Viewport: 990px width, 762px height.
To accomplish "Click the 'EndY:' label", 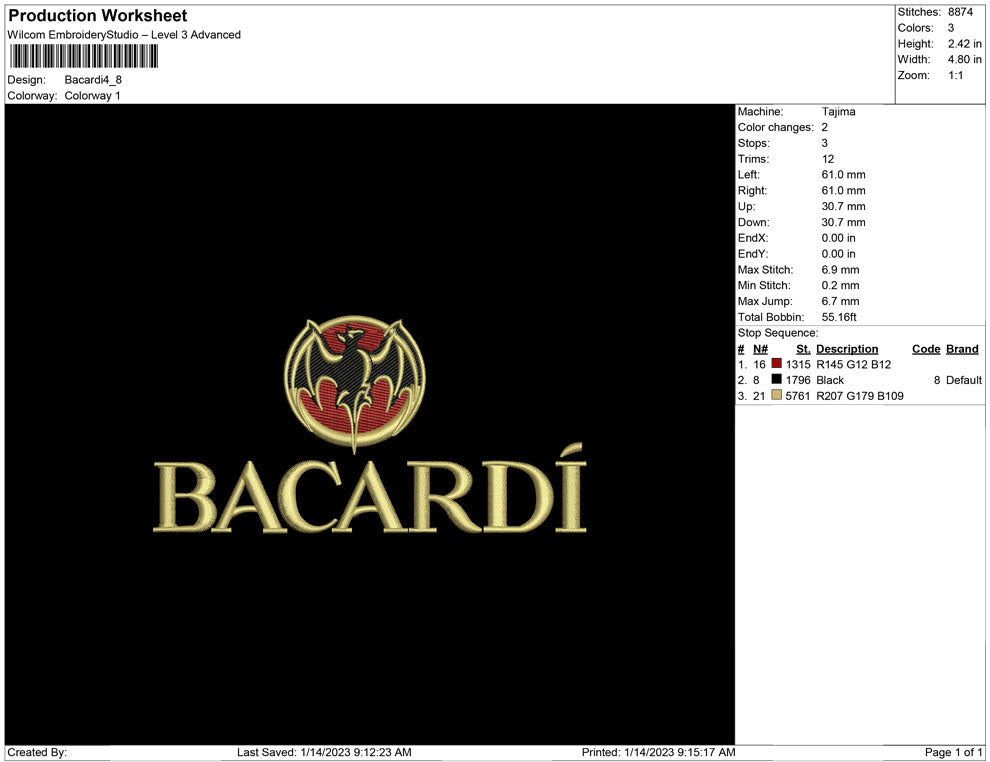I will (x=753, y=254).
